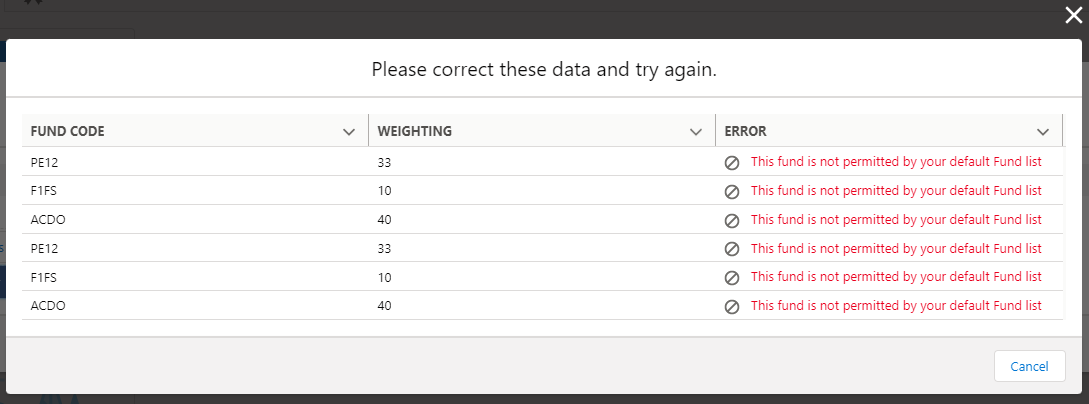
Task: Expand the Weighting column chevron menu
Action: click(696, 131)
